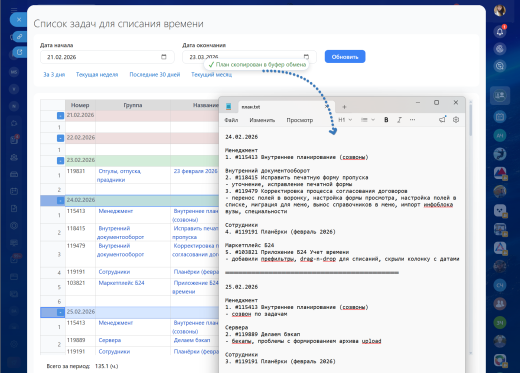520x373 pixels.
Task: Click the page's vertical scrollbar
Action: point(470,119)
